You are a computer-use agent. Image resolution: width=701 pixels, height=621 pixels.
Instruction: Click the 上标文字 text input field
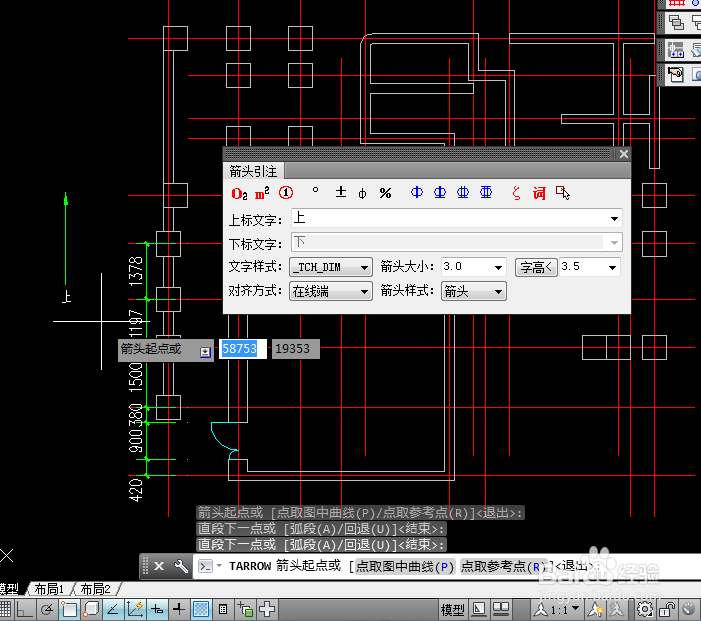click(449, 219)
